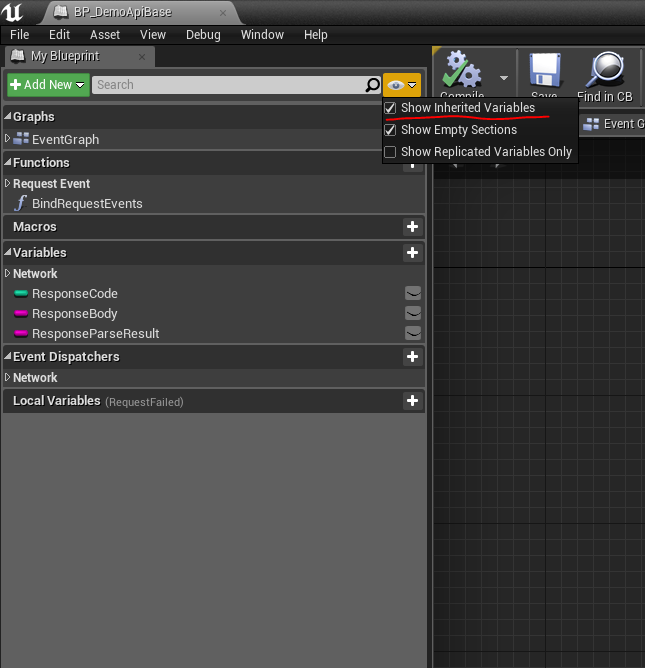The height and width of the screenshot is (668, 645).
Task: Click the search magnifier icon in My Blueprint
Action: [373, 85]
